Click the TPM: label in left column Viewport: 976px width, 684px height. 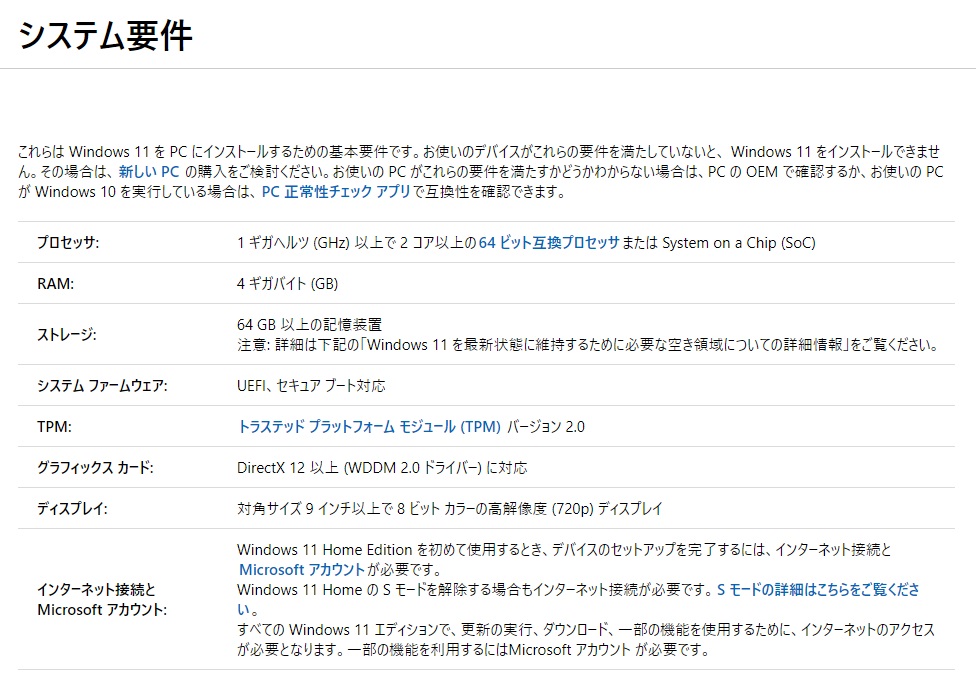point(55,427)
